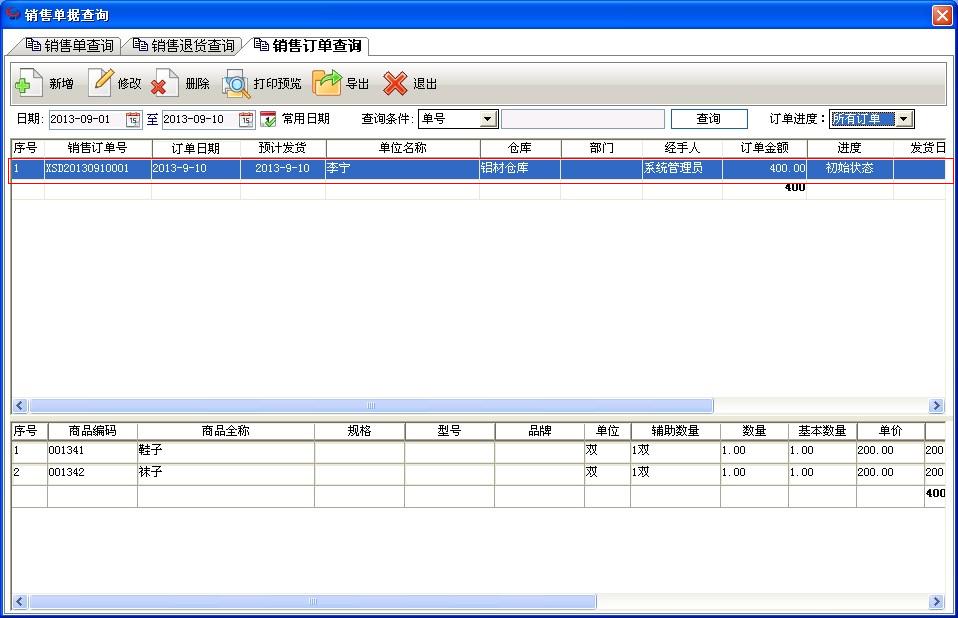This screenshot has height=618, width=958.
Task: Click the 鞋子 product name cell
Action: (225, 451)
